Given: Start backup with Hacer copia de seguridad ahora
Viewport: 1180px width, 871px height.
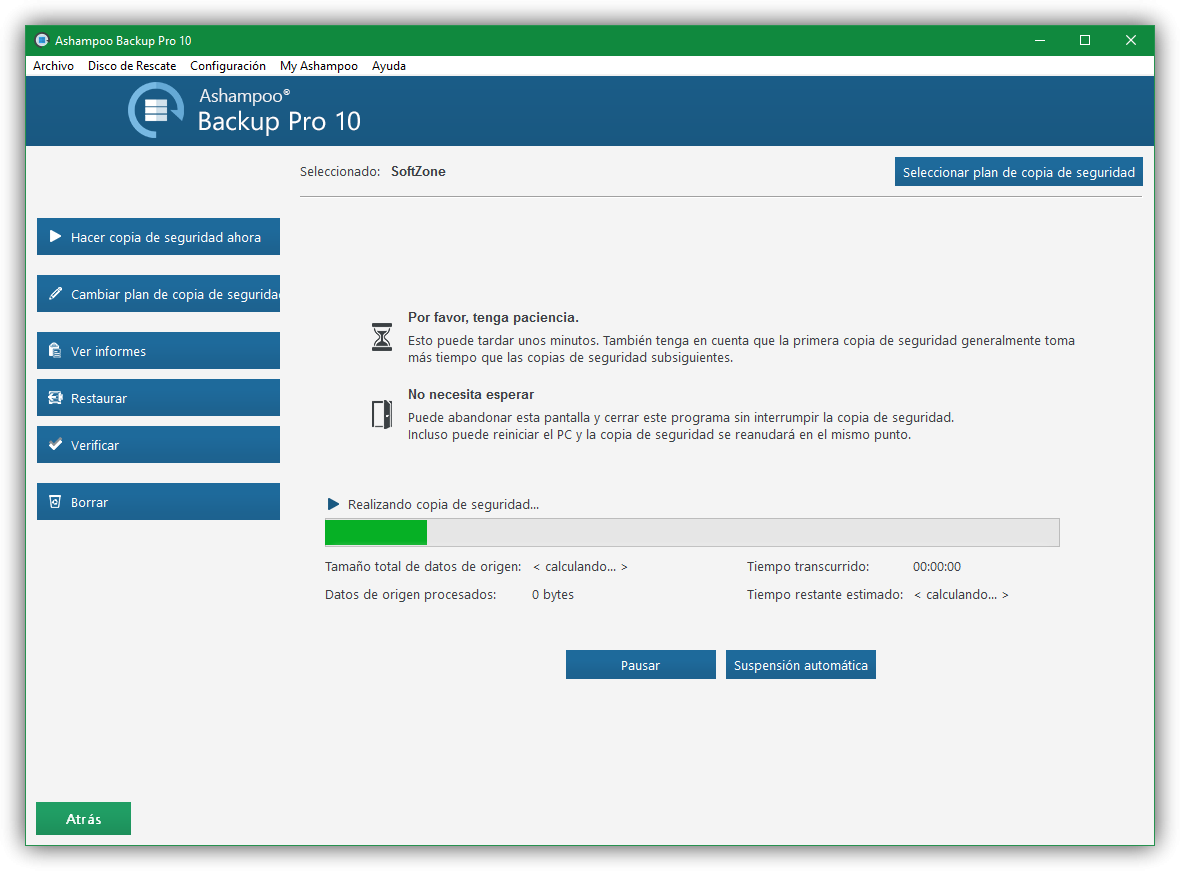Looking at the screenshot, I should (x=158, y=236).
